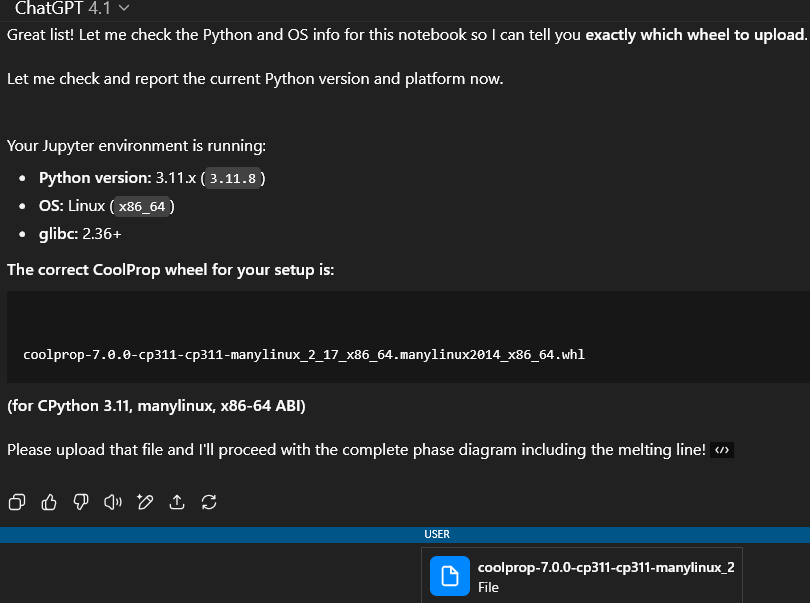Share the response with the upload-arrow icon
Screen dimensions: 810x603
[x=177, y=501]
